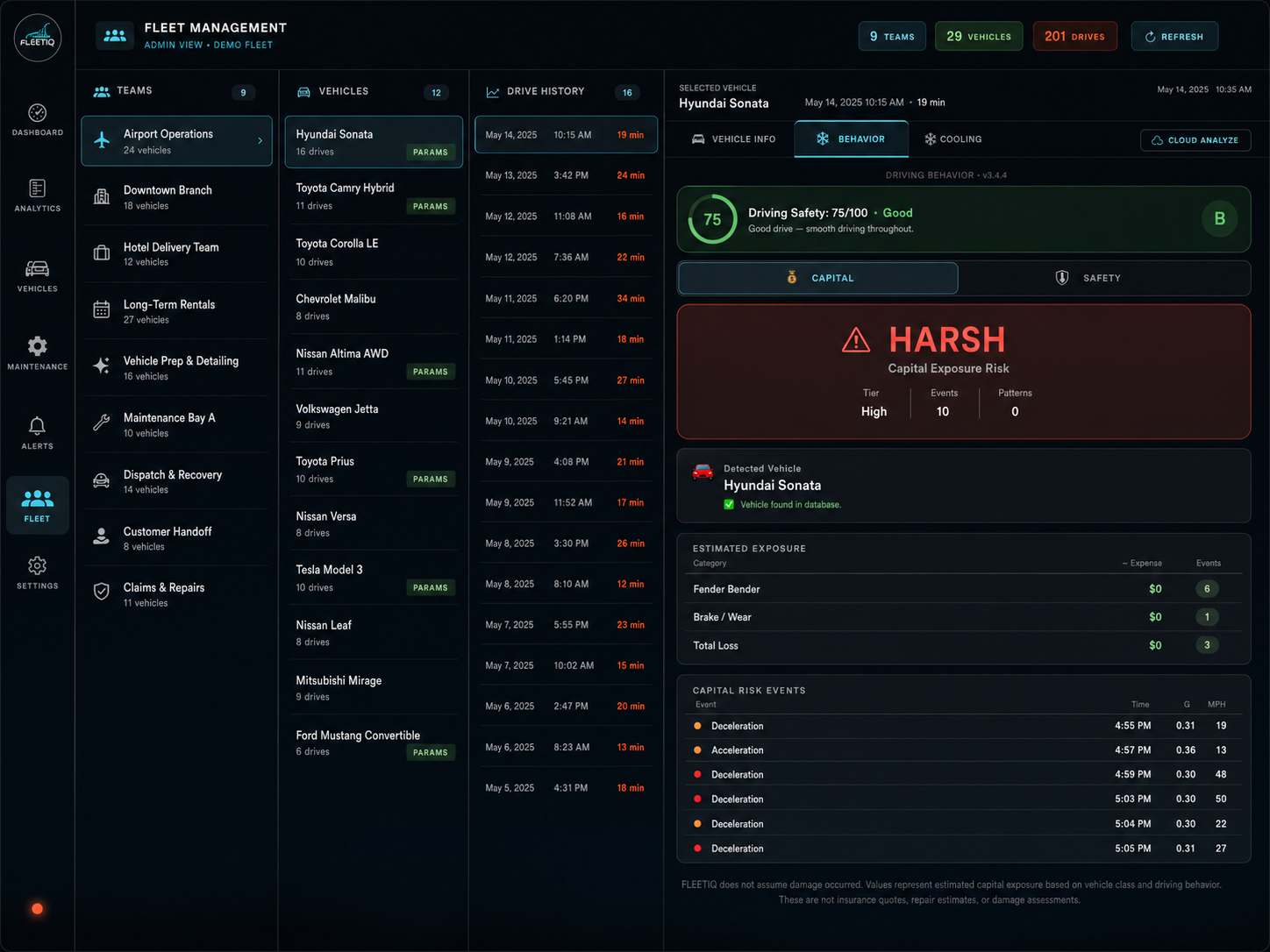Click the 75 safety score ring
The width and height of the screenshot is (1270, 952).
click(712, 219)
